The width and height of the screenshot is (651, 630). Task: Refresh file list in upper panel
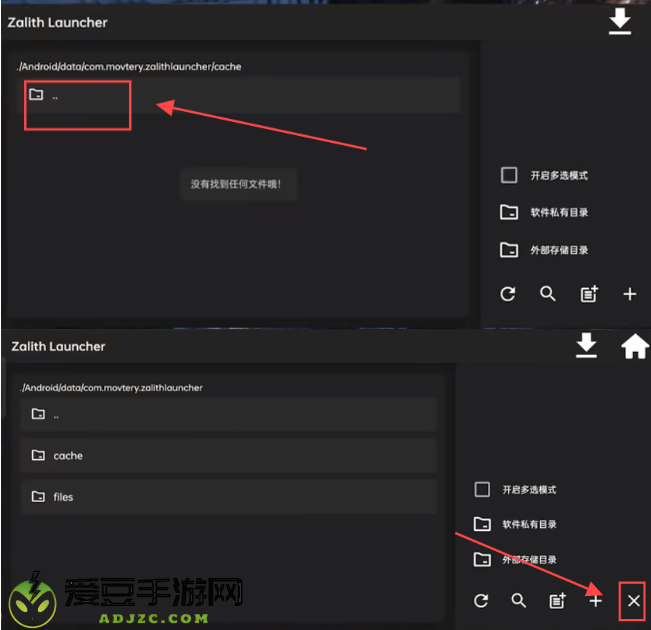(508, 294)
